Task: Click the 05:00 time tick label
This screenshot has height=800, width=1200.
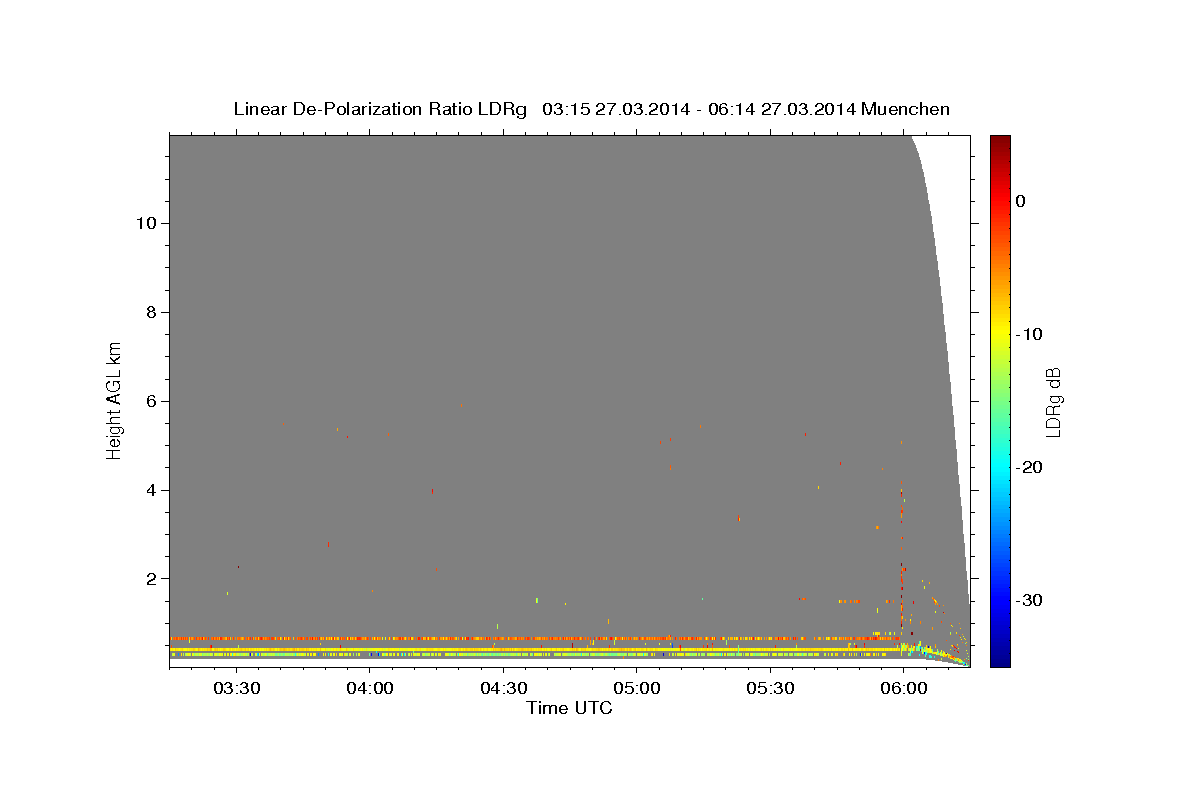Action: pos(637,688)
